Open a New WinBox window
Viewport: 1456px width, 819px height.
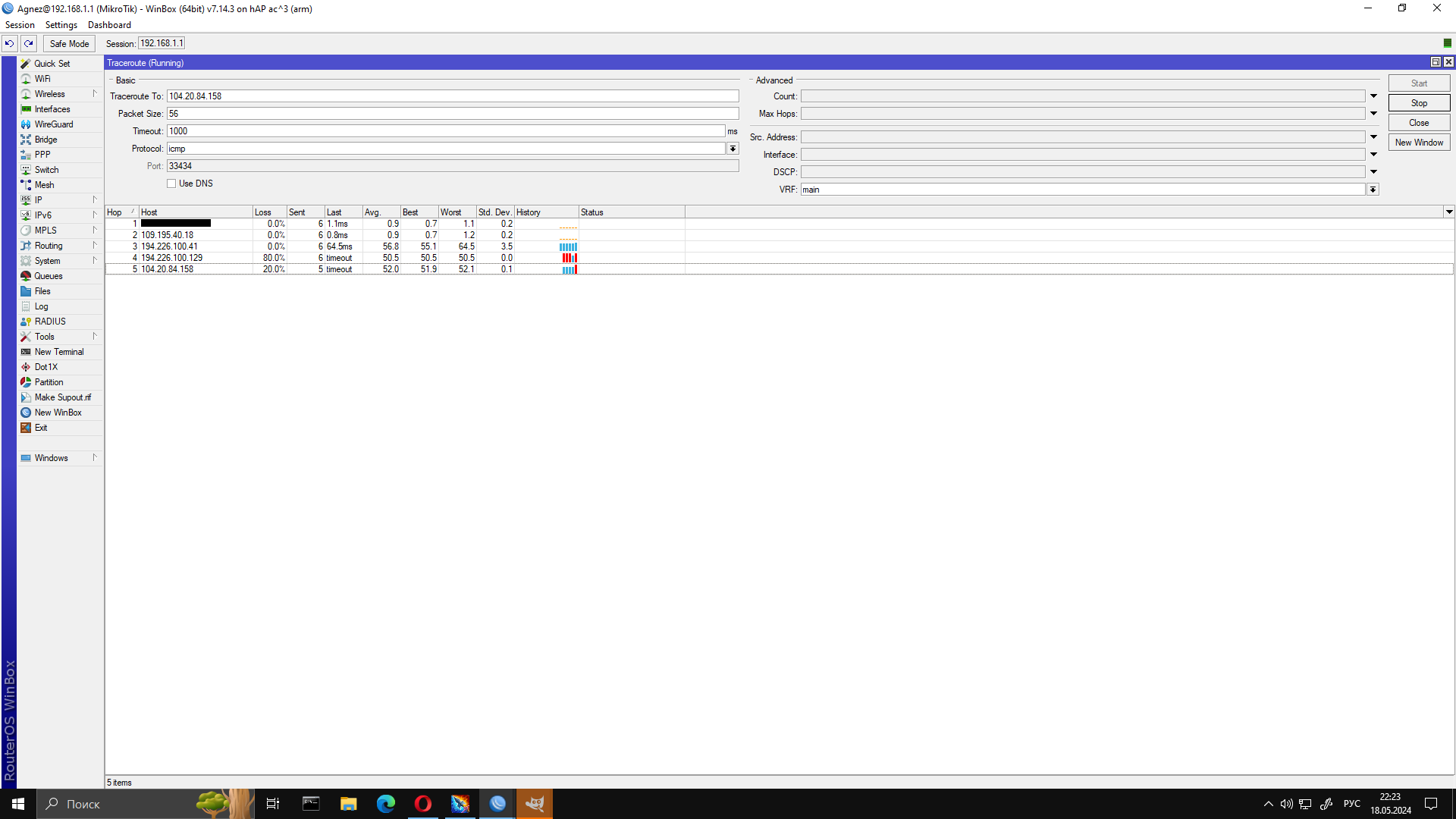(60, 413)
